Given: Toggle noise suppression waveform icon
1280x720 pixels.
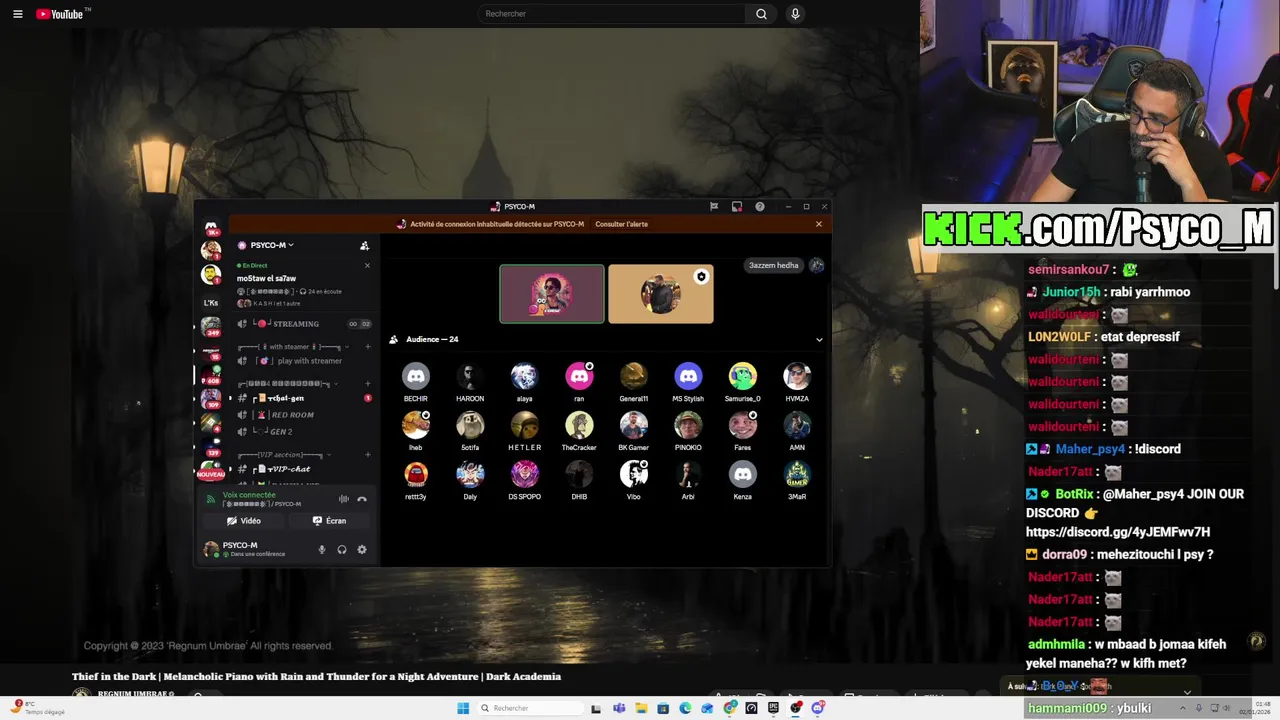Looking at the screenshot, I should click(x=343, y=499).
